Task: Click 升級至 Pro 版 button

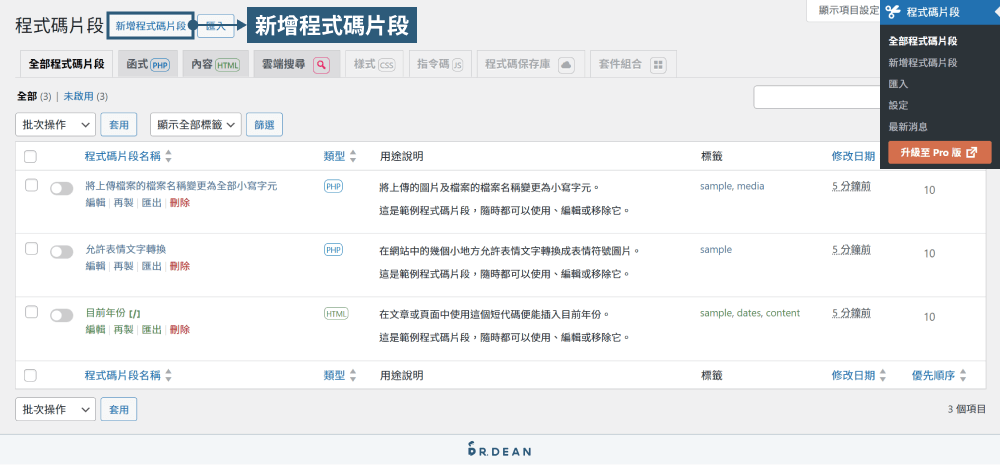Action: click(939, 153)
